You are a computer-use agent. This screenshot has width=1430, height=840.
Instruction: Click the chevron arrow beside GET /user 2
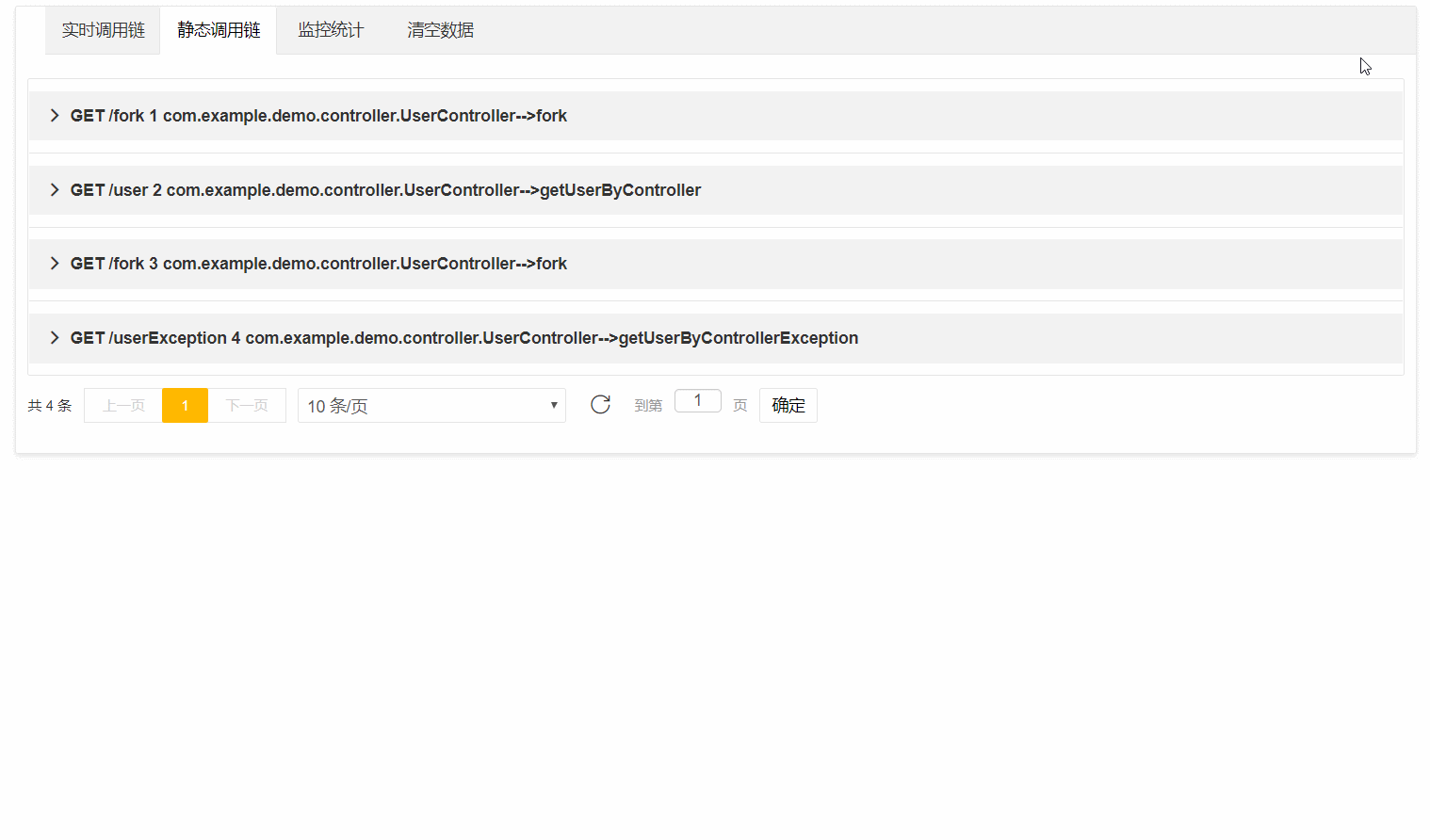click(x=54, y=189)
